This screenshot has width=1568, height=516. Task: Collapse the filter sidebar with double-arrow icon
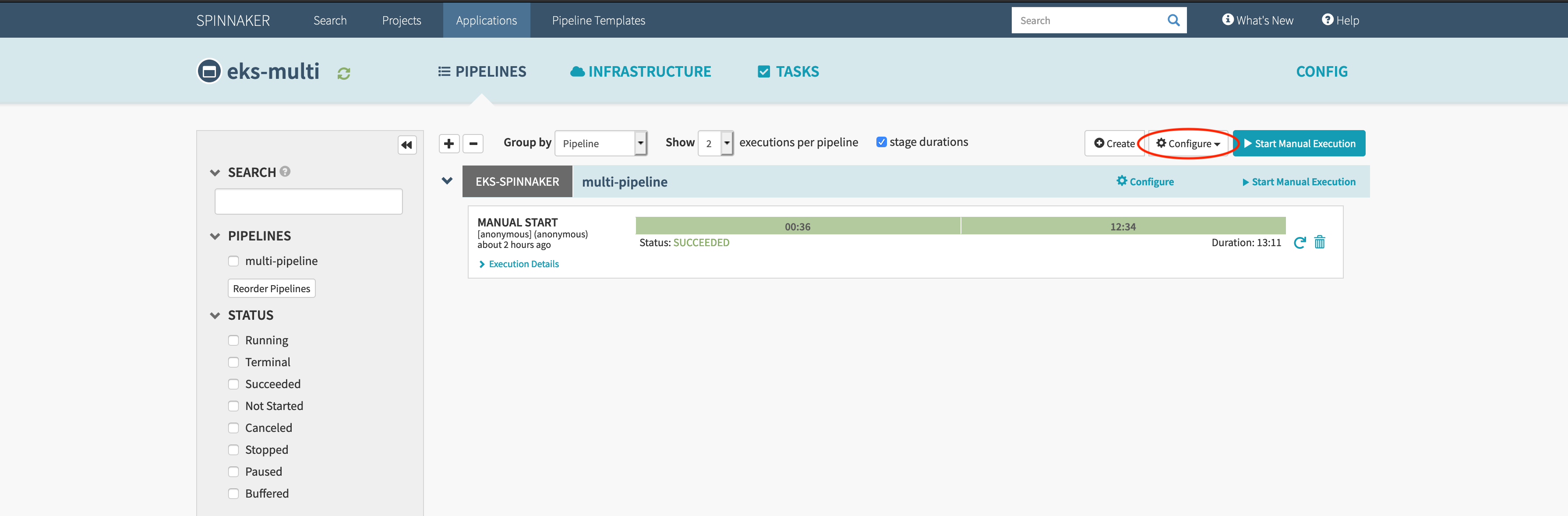[406, 145]
